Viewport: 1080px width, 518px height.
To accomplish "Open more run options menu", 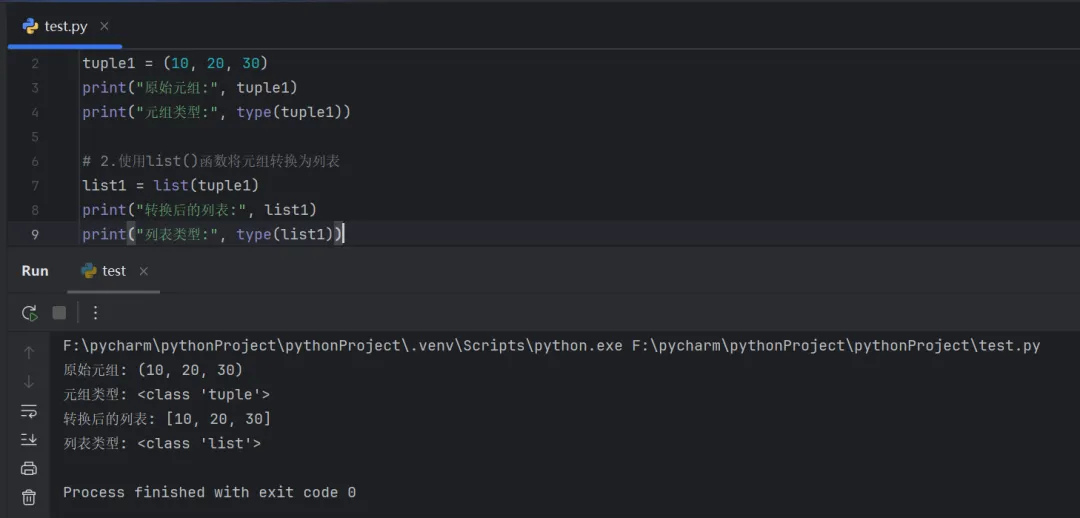I will click(95, 313).
